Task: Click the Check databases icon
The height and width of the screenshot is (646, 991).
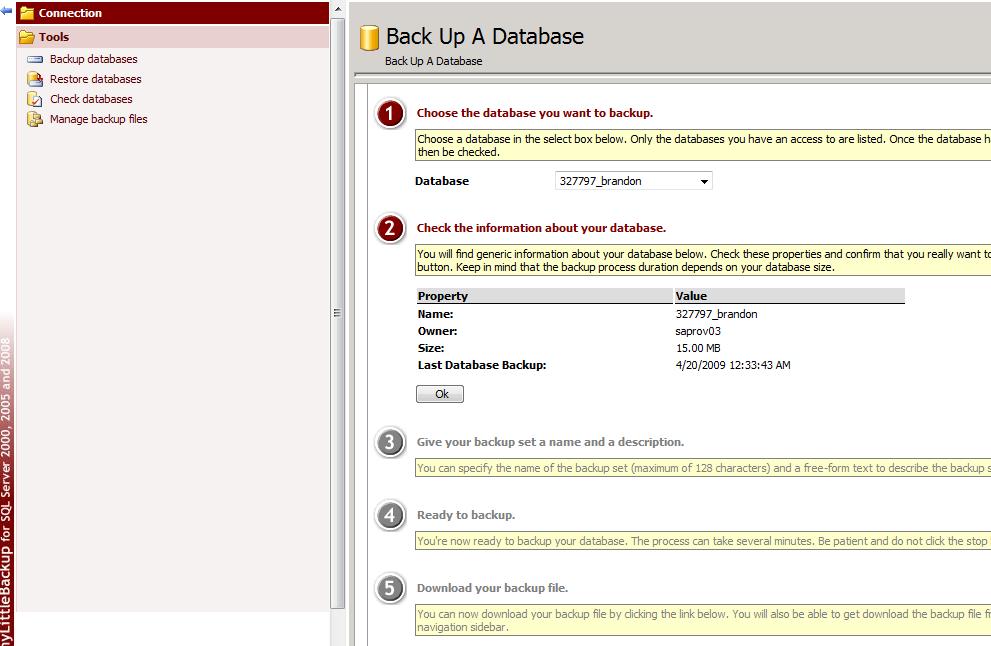Action: (35, 99)
